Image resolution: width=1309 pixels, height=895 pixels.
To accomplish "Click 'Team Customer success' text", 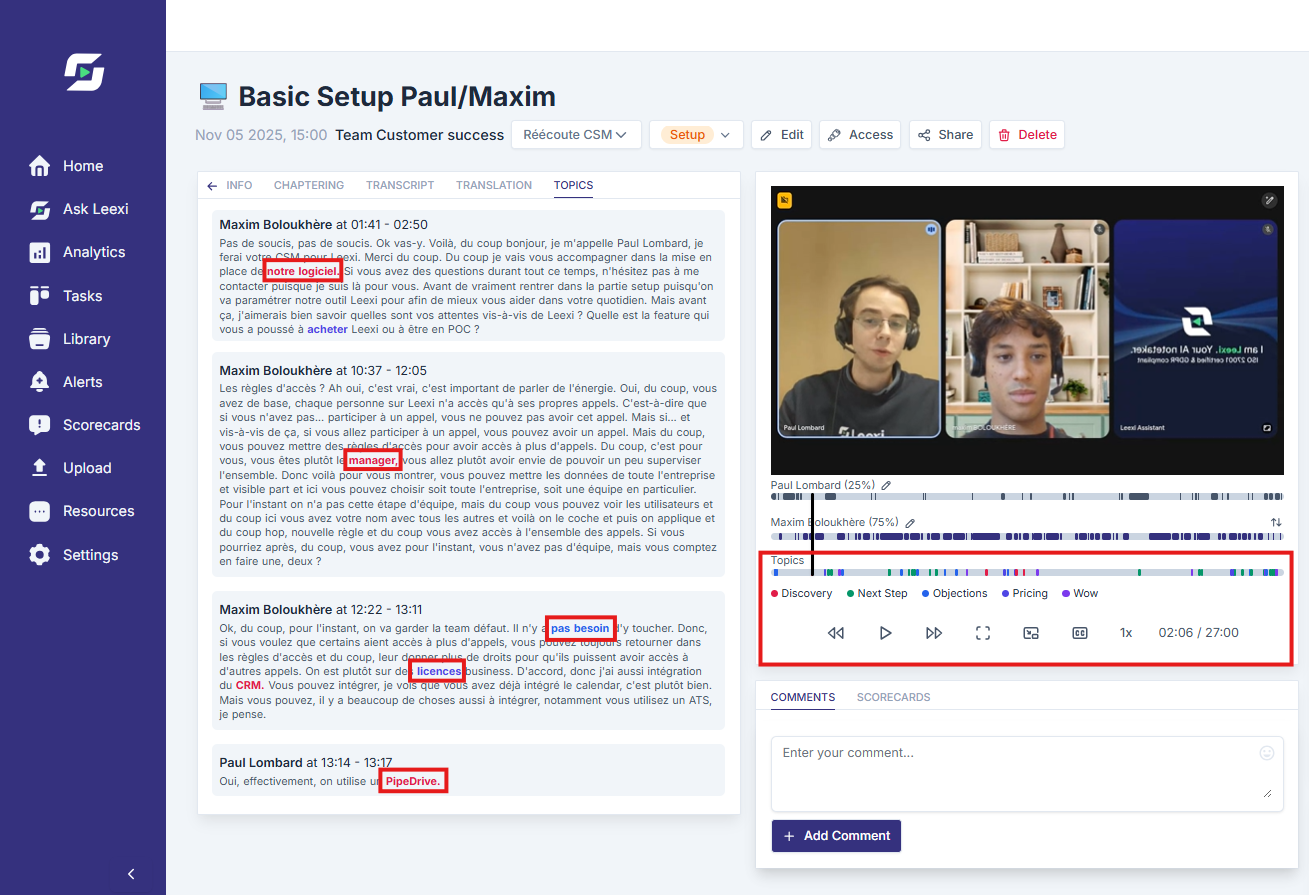I will pyautogui.click(x=420, y=135).
